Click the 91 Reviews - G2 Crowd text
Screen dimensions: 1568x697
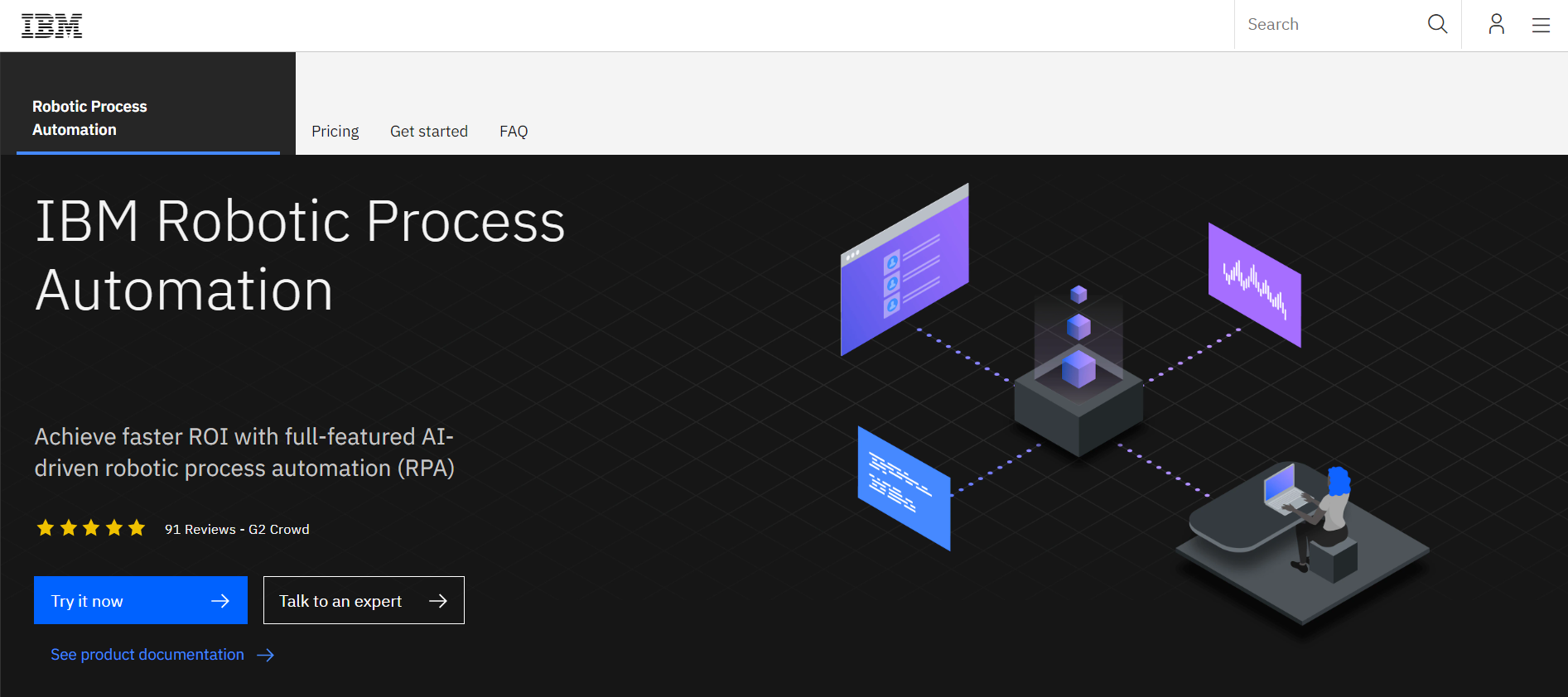click(x=237, y=530)
